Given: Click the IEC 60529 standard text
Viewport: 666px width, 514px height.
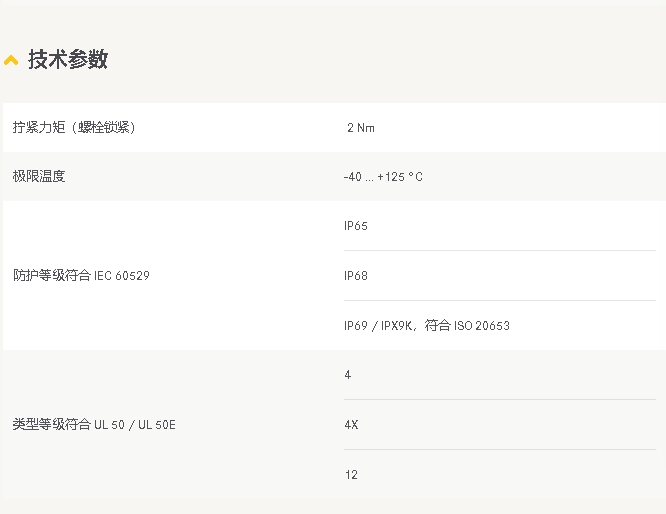Looking at the screenshot, I should click(x=122, y=275).
